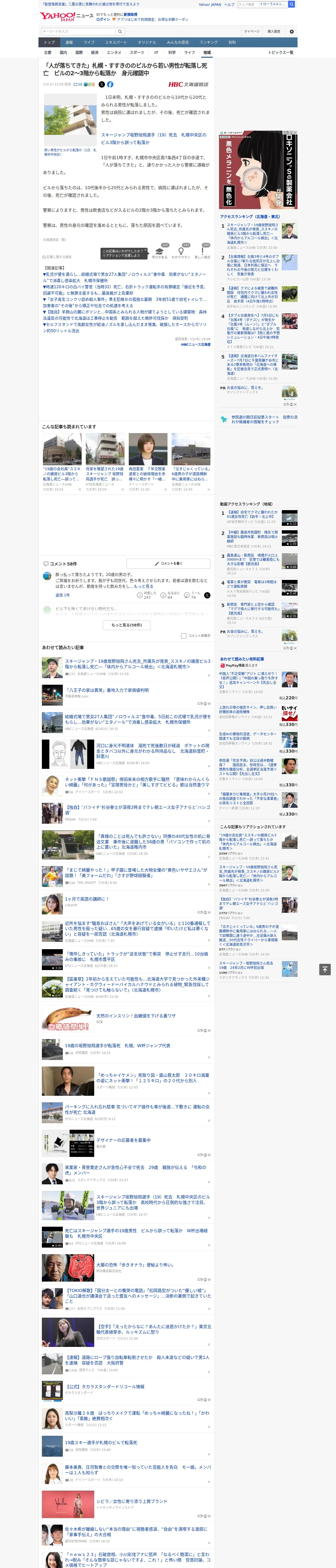Select the エキスパート tab
336x1568 pixels.
click(x=116, y=43)
